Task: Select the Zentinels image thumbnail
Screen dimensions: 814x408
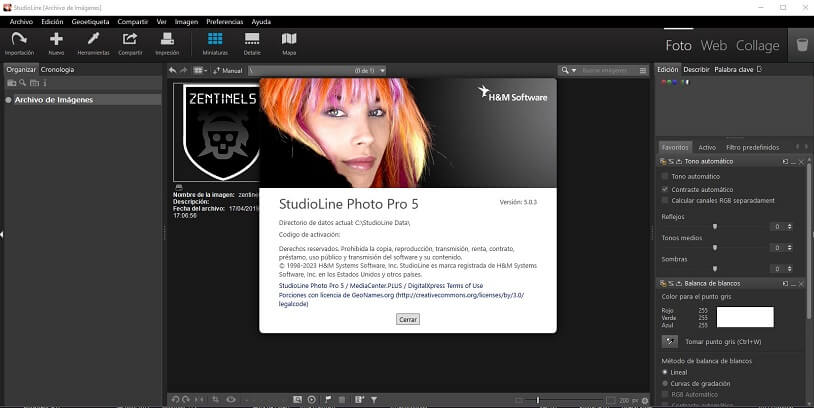Action: click(x=216, y=132)
